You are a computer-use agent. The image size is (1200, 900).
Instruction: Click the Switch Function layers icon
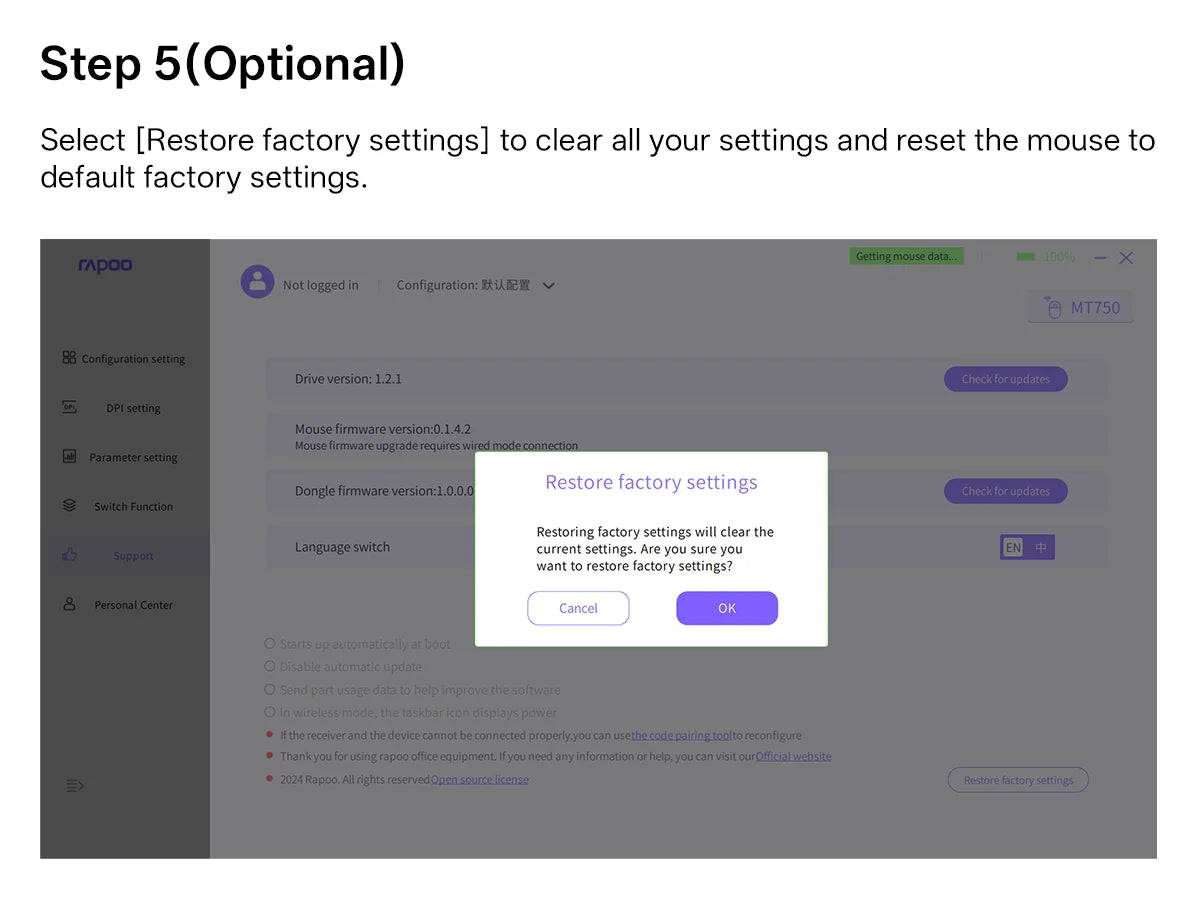69,505
